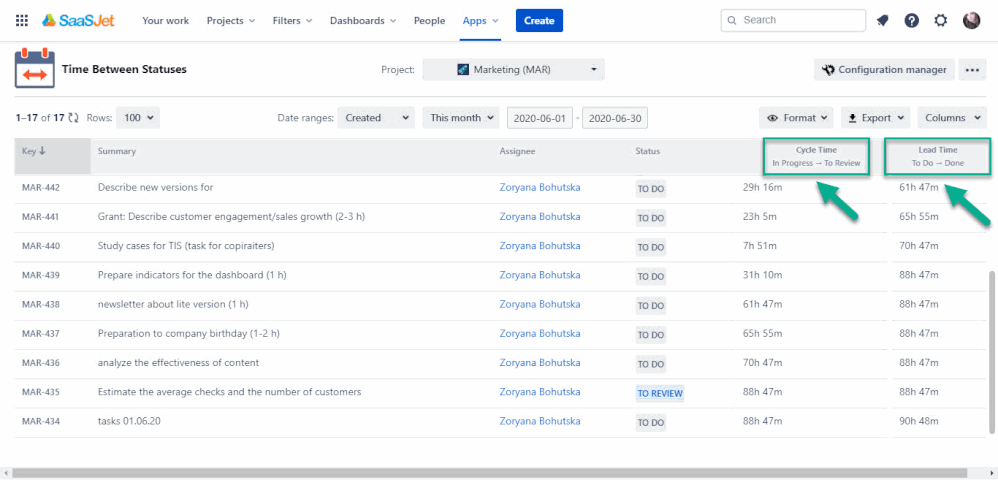Click the Time Between Statuses calendar icon
998x480 pixels.
(x=34, y=69)
